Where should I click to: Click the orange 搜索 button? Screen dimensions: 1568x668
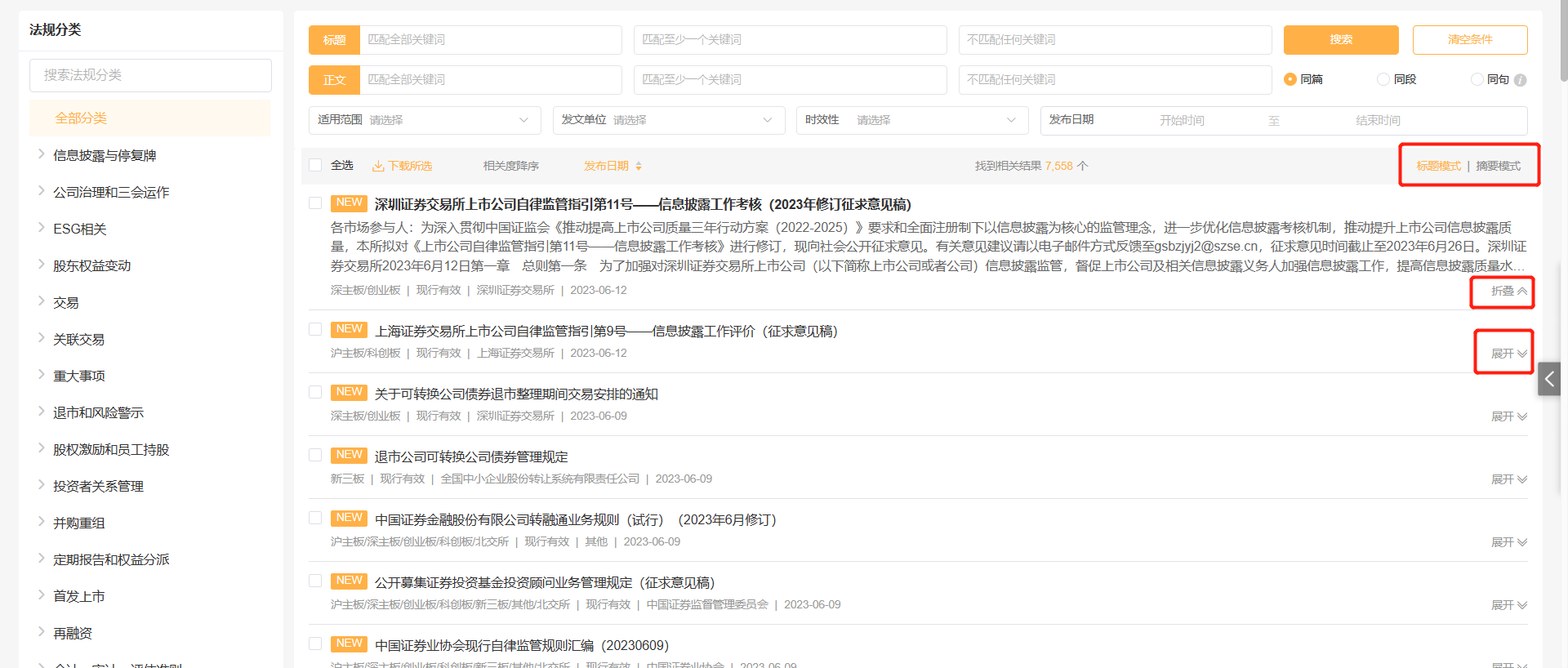click(x=1341, y=39)
